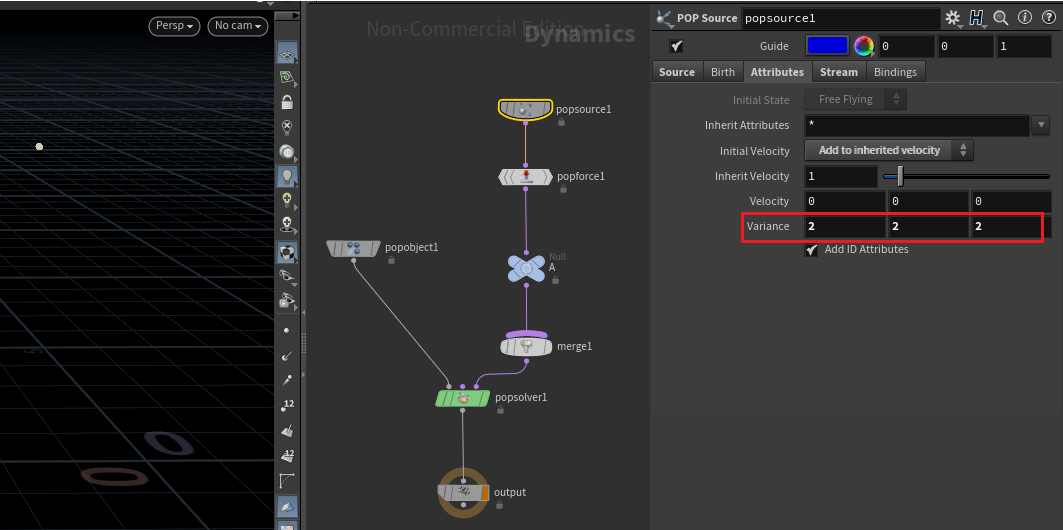This screenshot has height=530, width=1063.
Task: Toggle the green ortho grid display icon
Action: point(287,78)
